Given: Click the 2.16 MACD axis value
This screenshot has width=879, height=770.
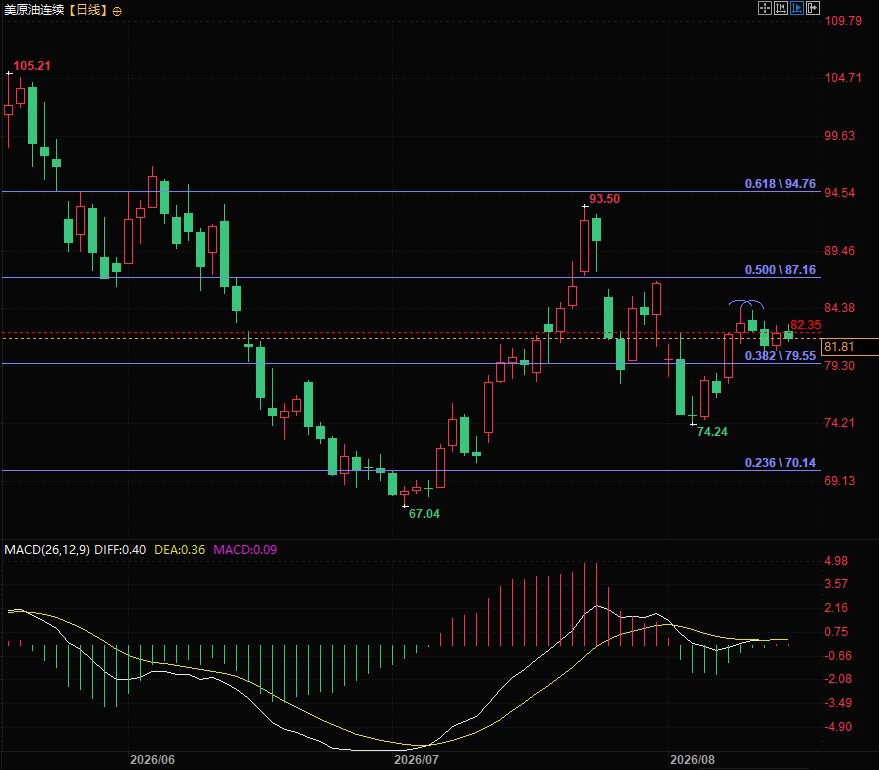Looking at the screenshot, I should (836, 608).
